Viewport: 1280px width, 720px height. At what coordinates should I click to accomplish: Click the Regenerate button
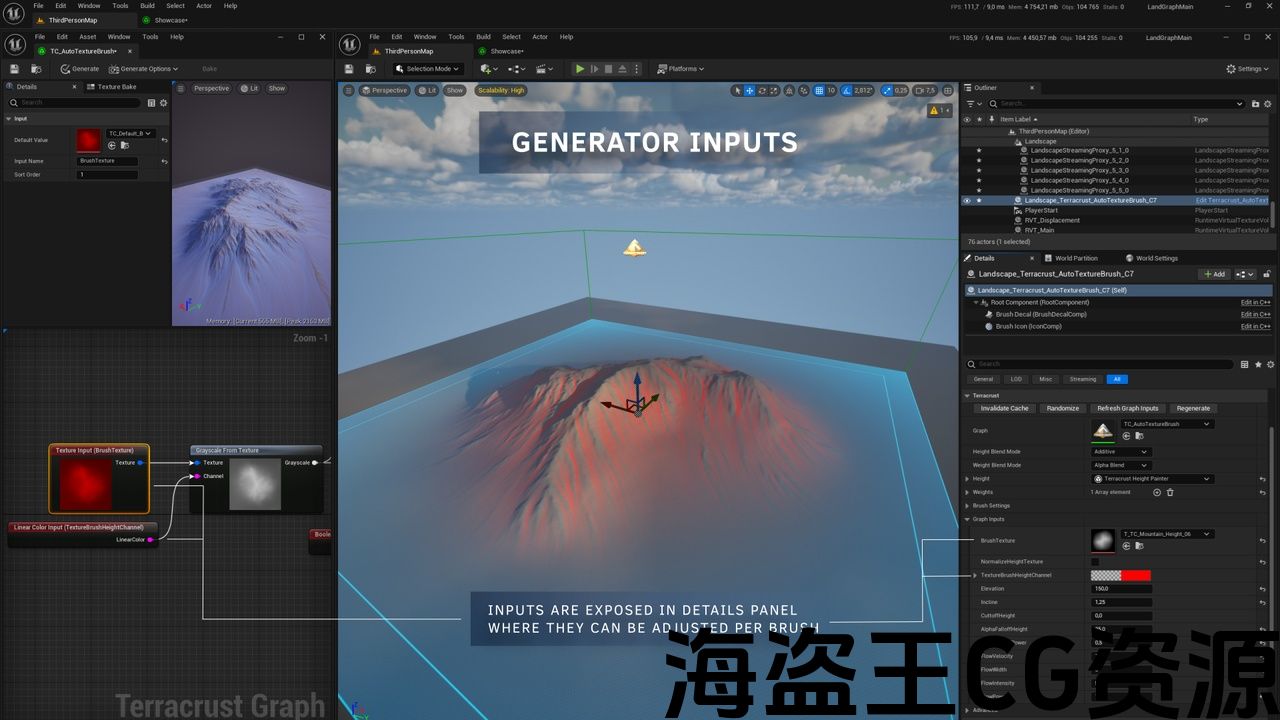click(x=1193, y=408)
